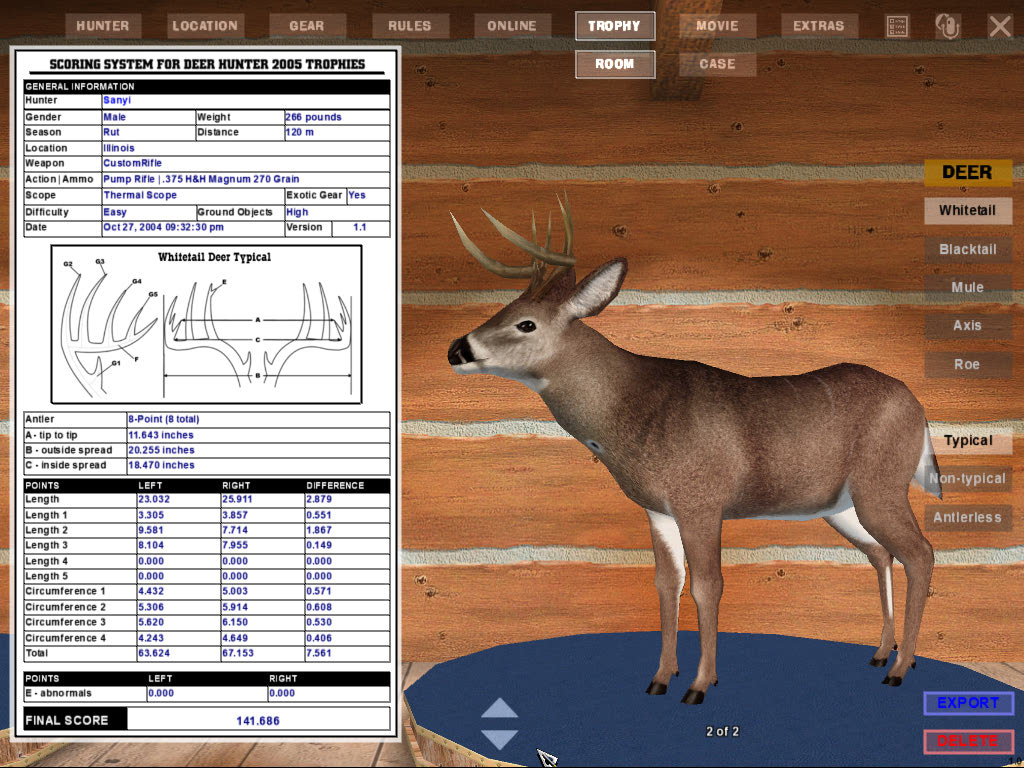Image resolution: width=1024 pixels, height=768 pixels.
Task: Click left Length value 23.032
Action: [154, 499]
